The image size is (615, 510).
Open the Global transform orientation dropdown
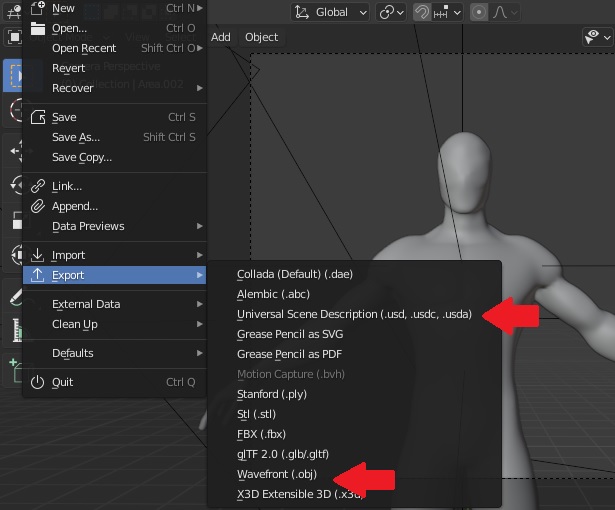331,12
